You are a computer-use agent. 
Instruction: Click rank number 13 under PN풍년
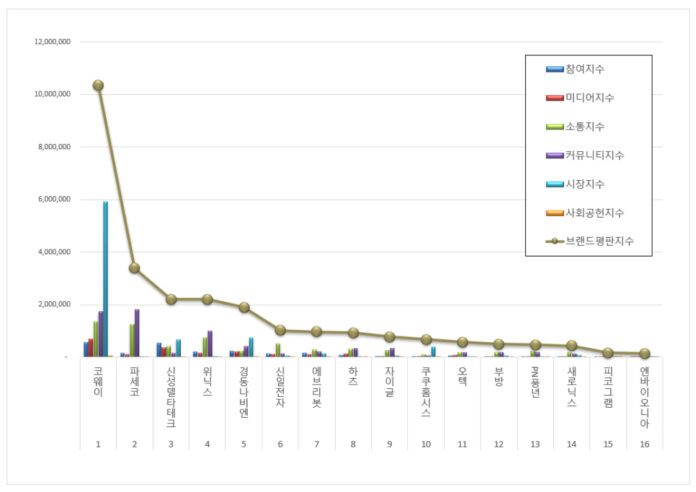click(x=535, y=444)
